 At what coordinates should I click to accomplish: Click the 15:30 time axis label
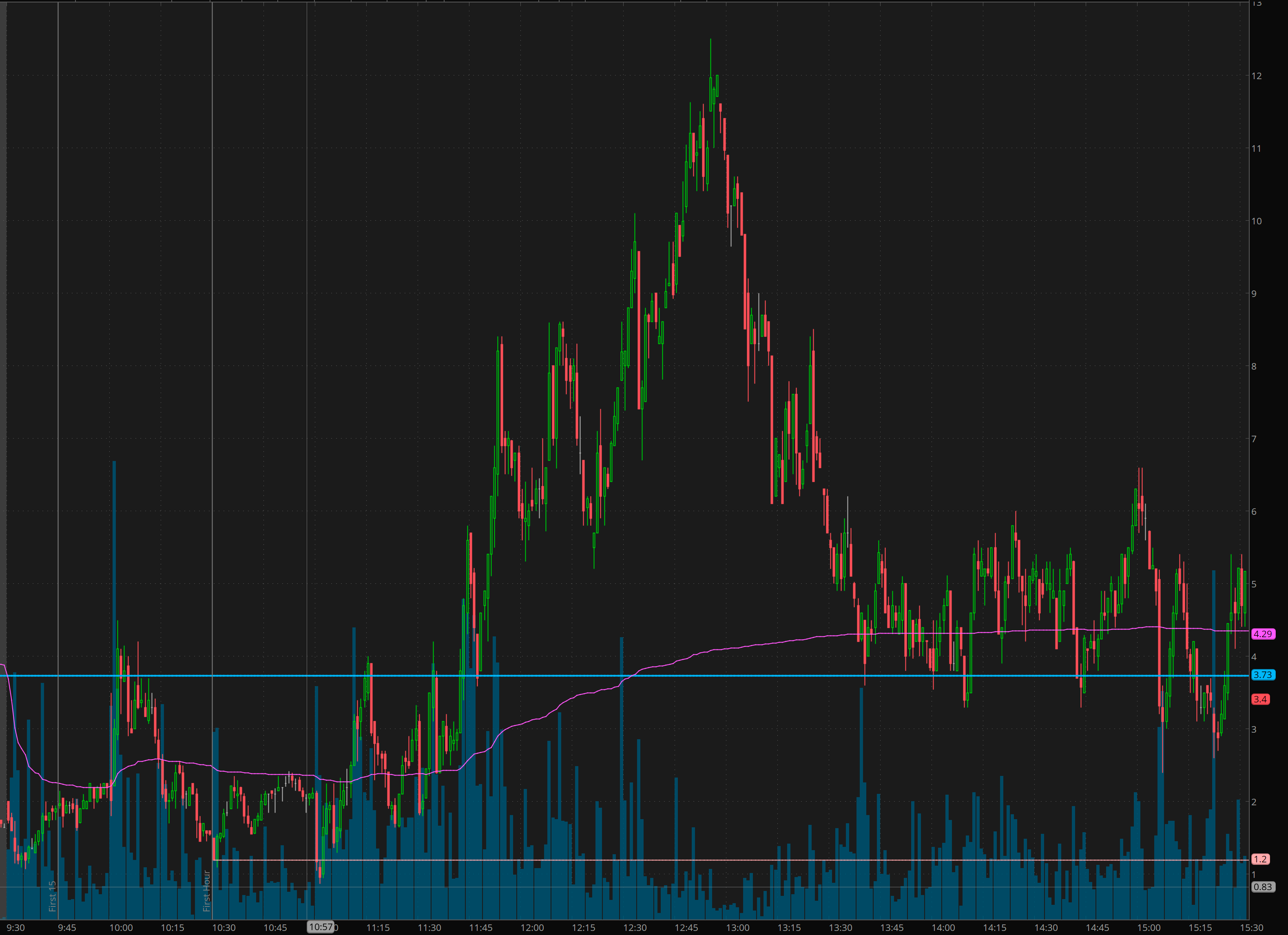(x=1252, y=928)
